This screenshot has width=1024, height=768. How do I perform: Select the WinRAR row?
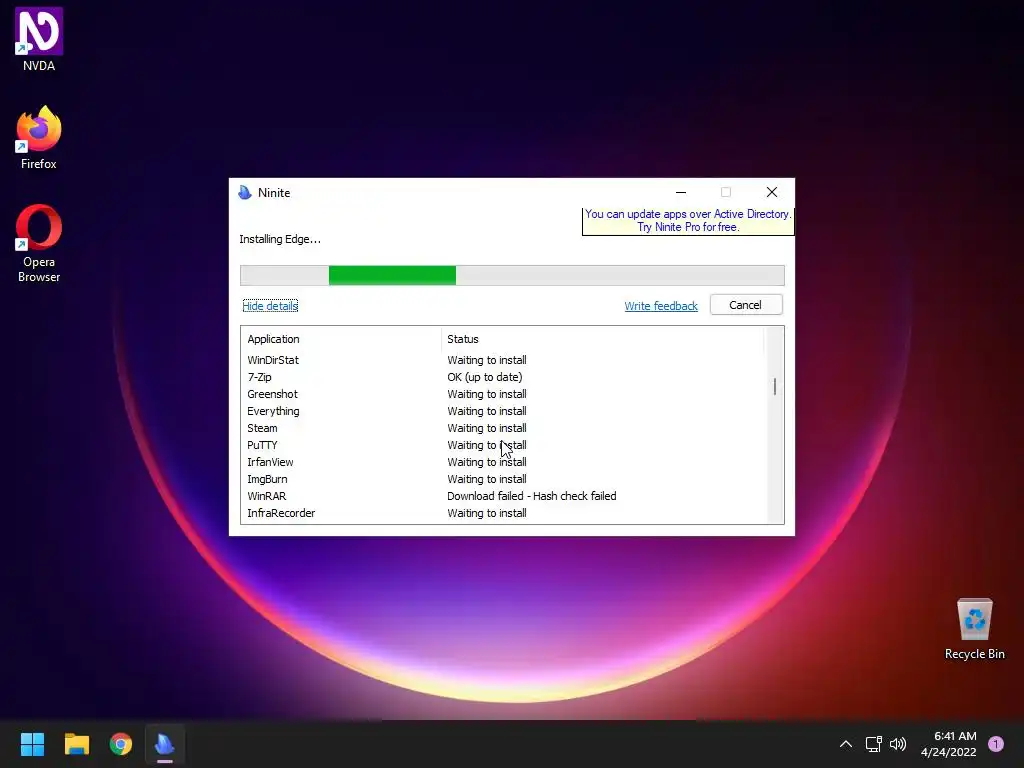[504, 496]
